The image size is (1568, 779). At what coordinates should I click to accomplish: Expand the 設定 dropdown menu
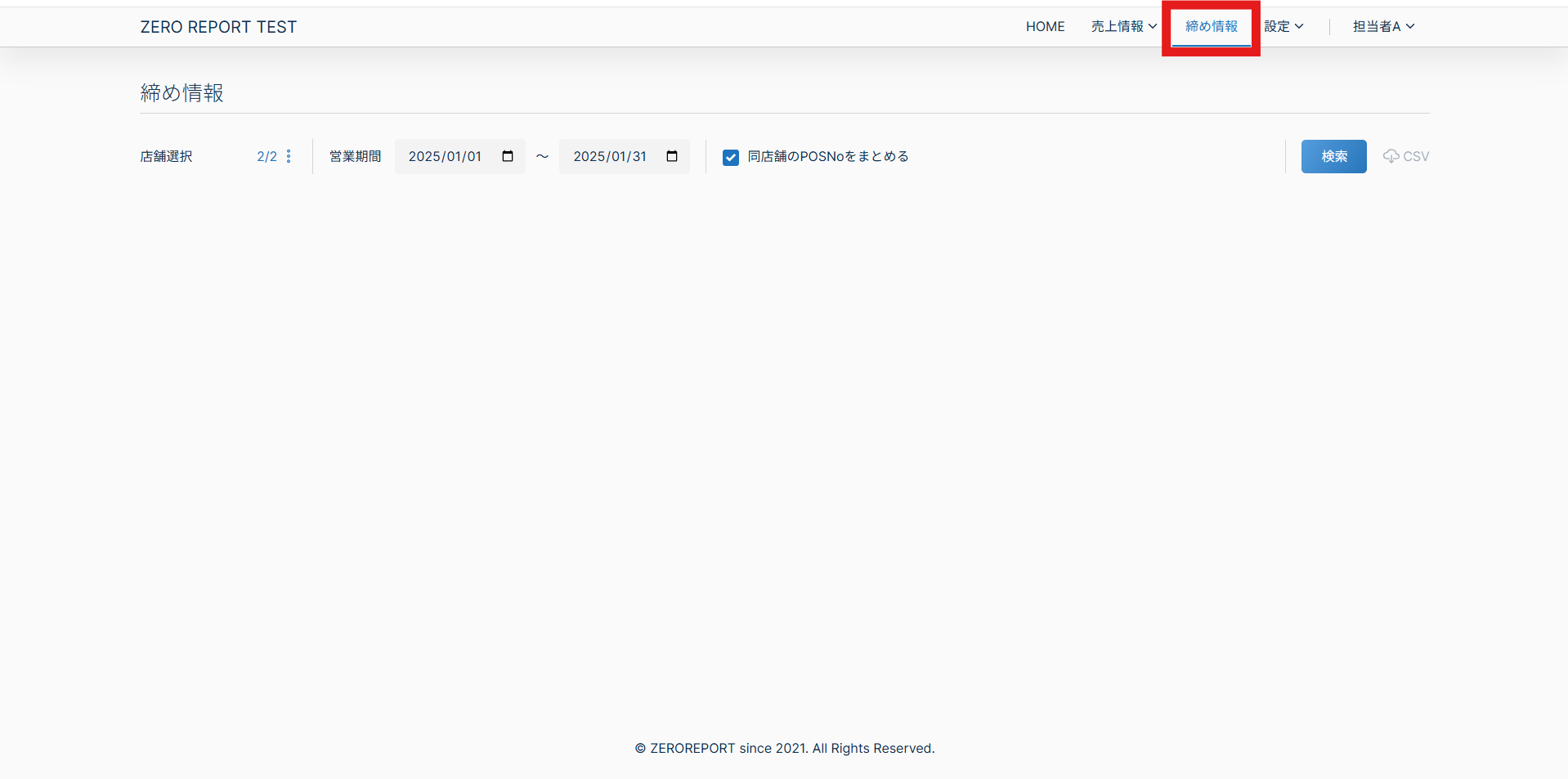pos(1283,26)
